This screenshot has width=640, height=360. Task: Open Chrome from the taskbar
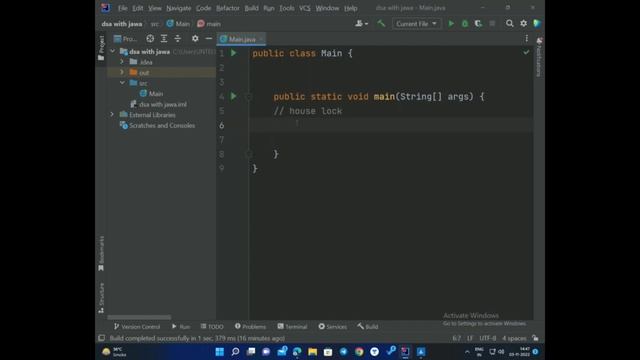coord(359,351)
